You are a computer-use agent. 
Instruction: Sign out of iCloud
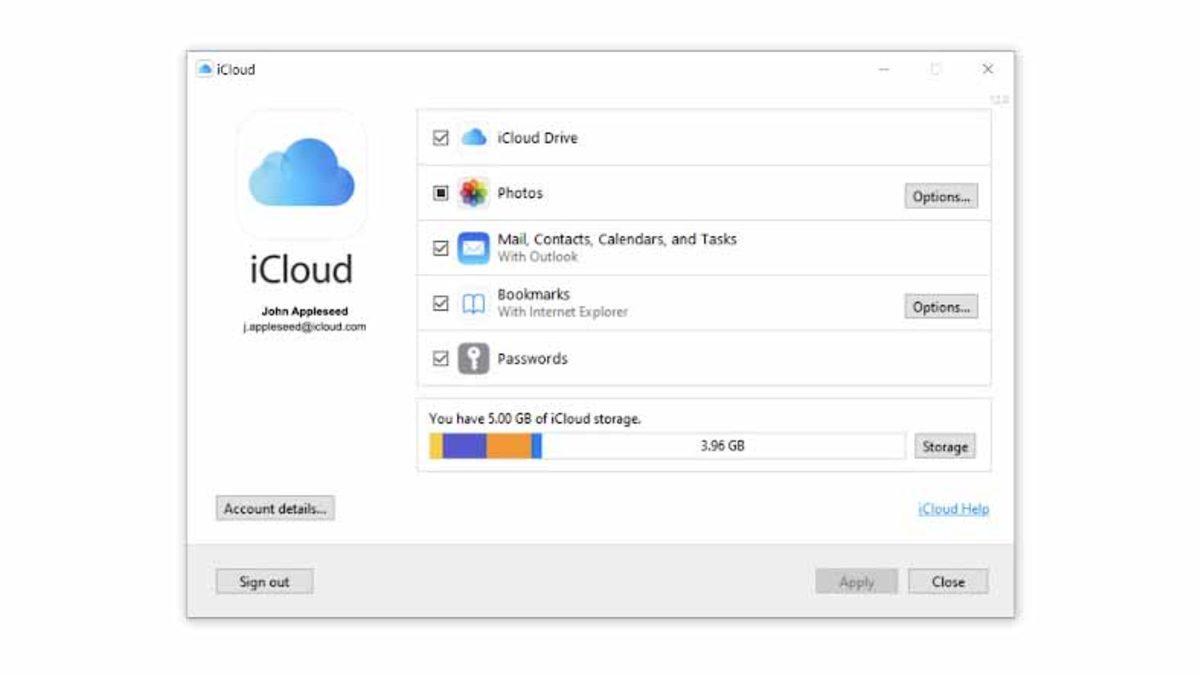click(x=264, y=581)
